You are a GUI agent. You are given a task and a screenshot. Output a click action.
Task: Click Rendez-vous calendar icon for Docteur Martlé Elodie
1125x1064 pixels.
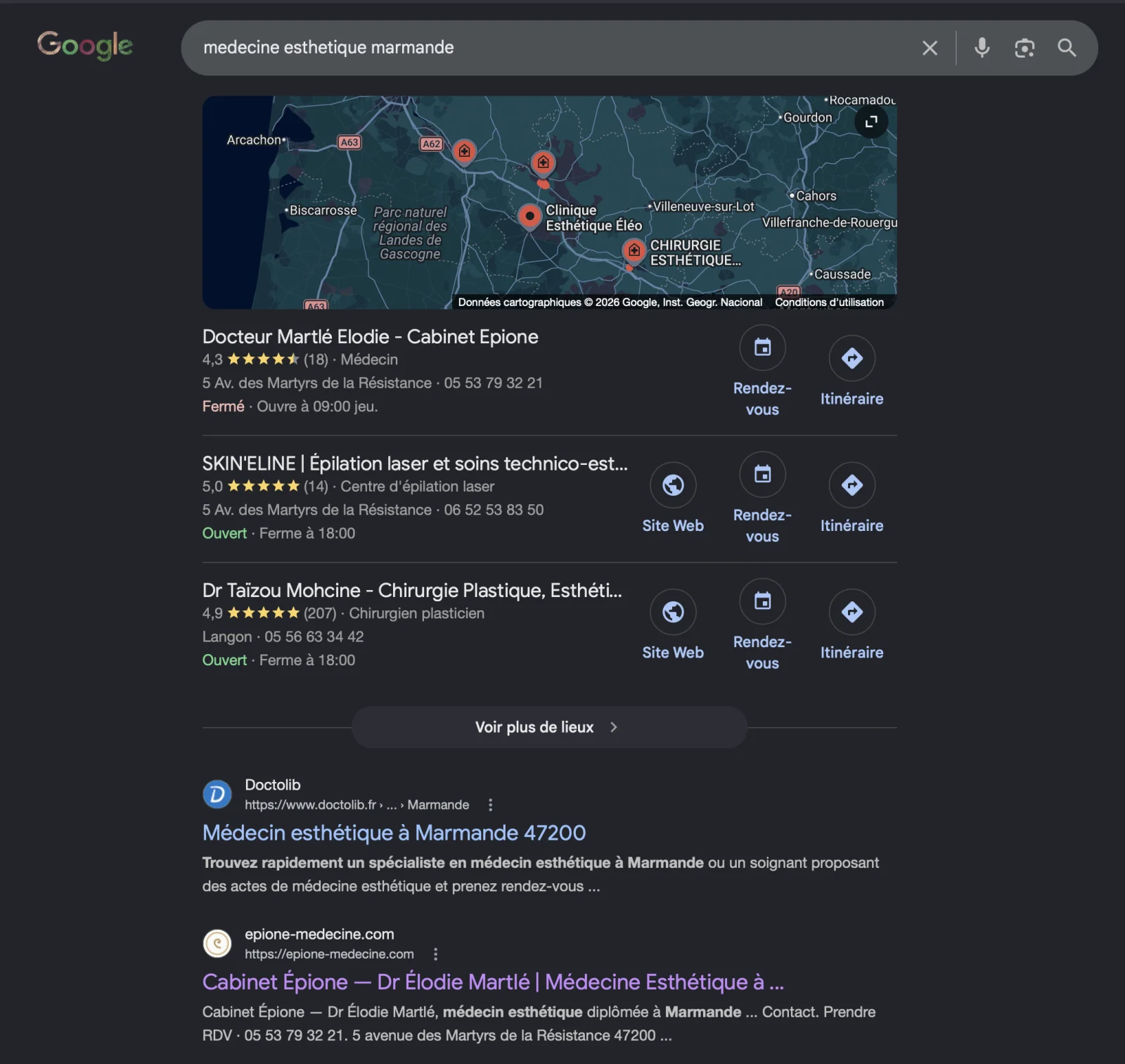click(x=762, y=347)
